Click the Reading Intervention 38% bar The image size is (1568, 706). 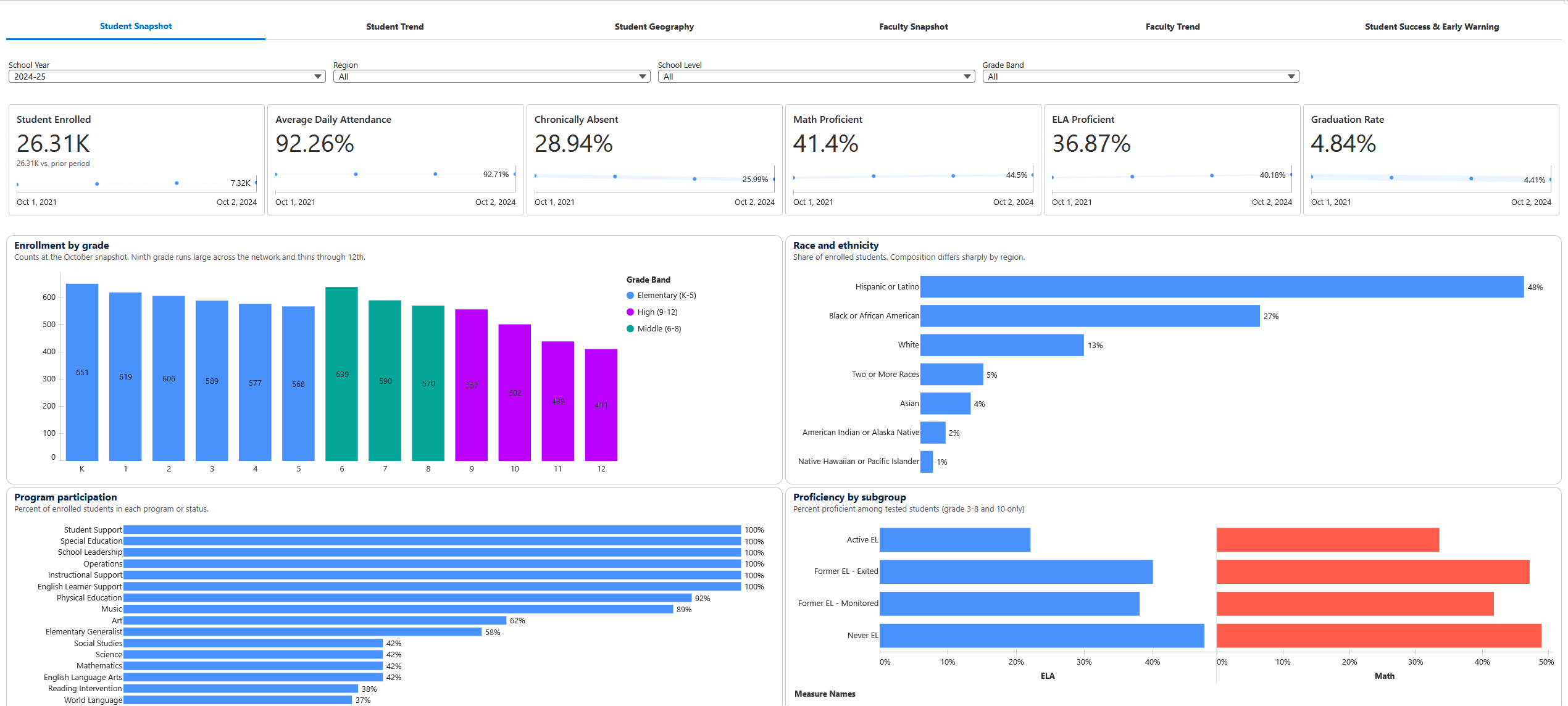(x=241, y=689)
